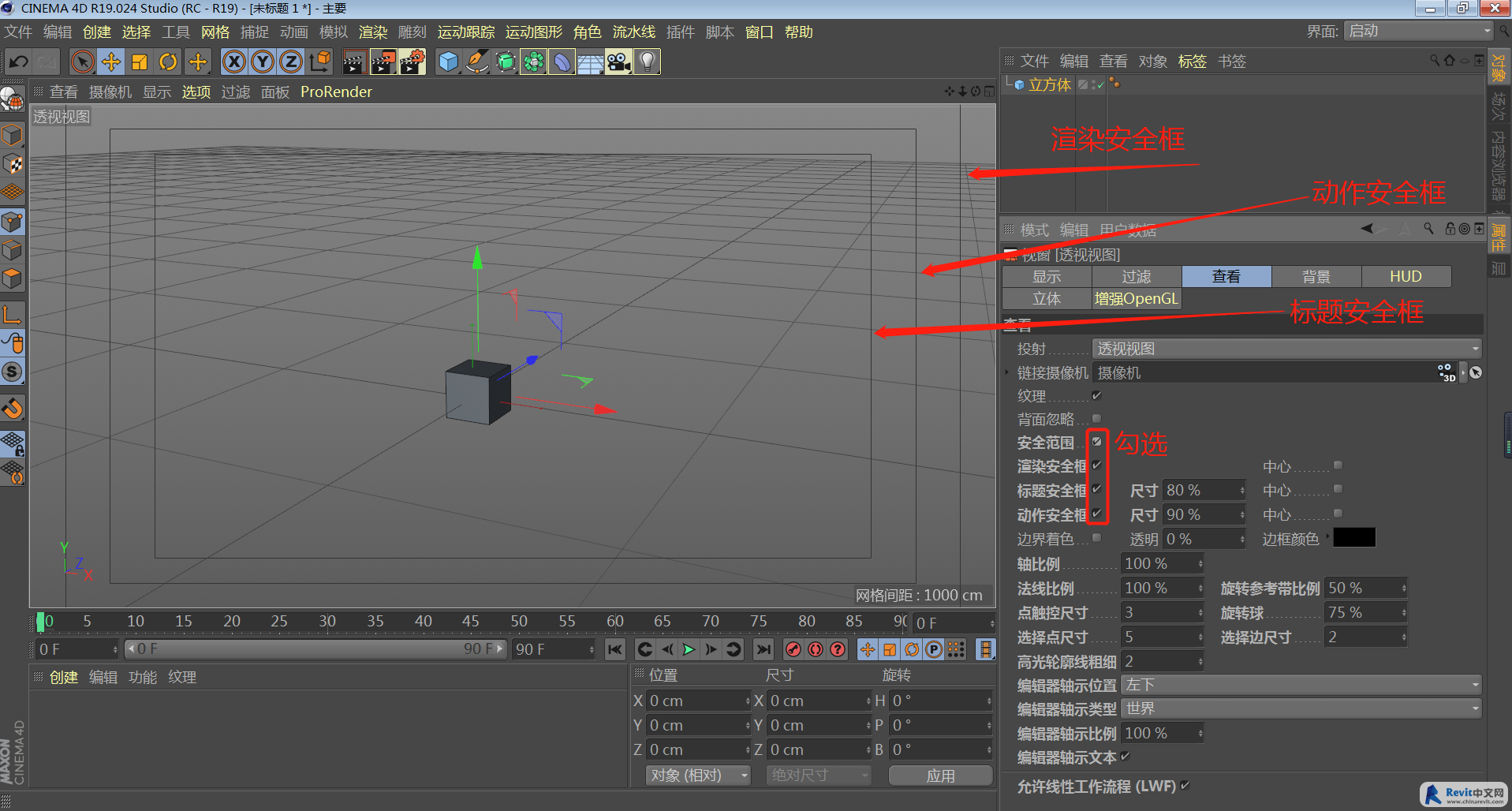Image resolution: width=1512 pixels, height=811 pixels.
Task: Open the 界面 layout dropdown
Action: pos(1419,31)
